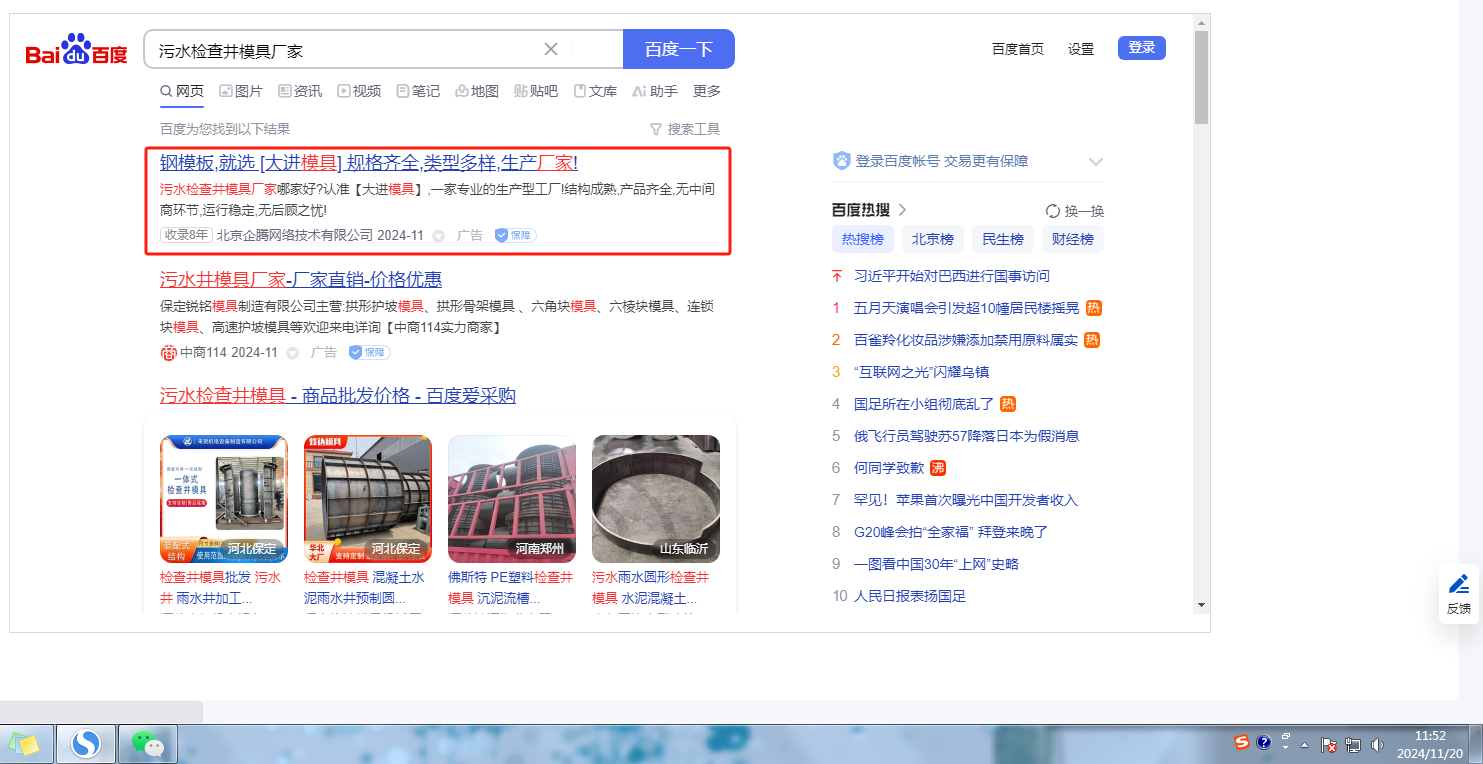Click the 中商114 source logo
Screen dimensions: 1483x764
168,352
